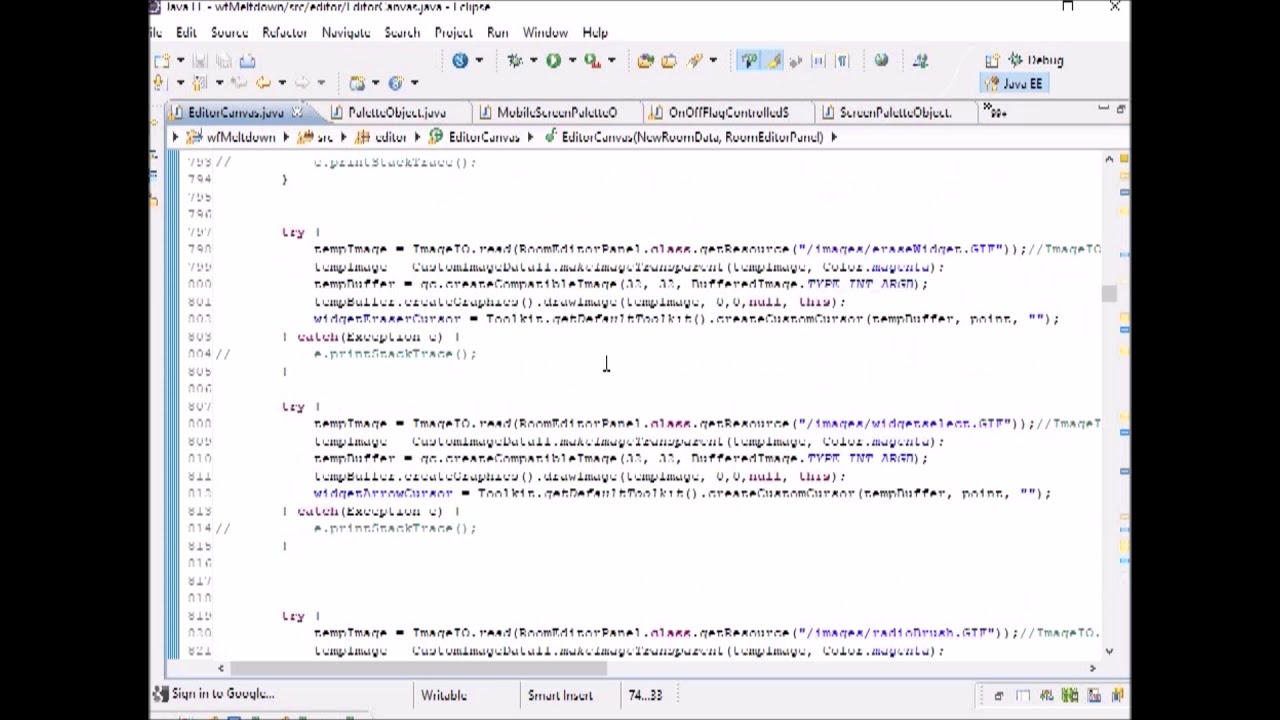Click the Debug bug icon in toolbar
1280x720 pixels.
[x=515, y=61]
